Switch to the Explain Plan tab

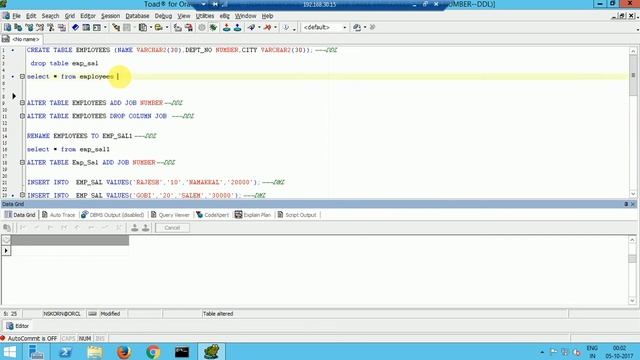tap(253, 215)
